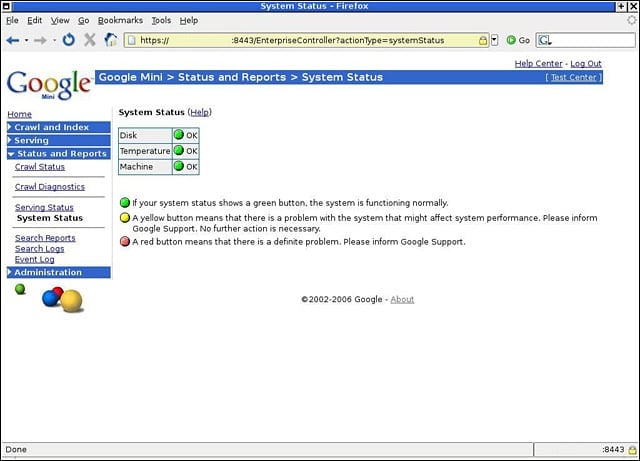Reload the page with the refresh icon
Viewport: 640px width, 461px height.
click(69, 40)
